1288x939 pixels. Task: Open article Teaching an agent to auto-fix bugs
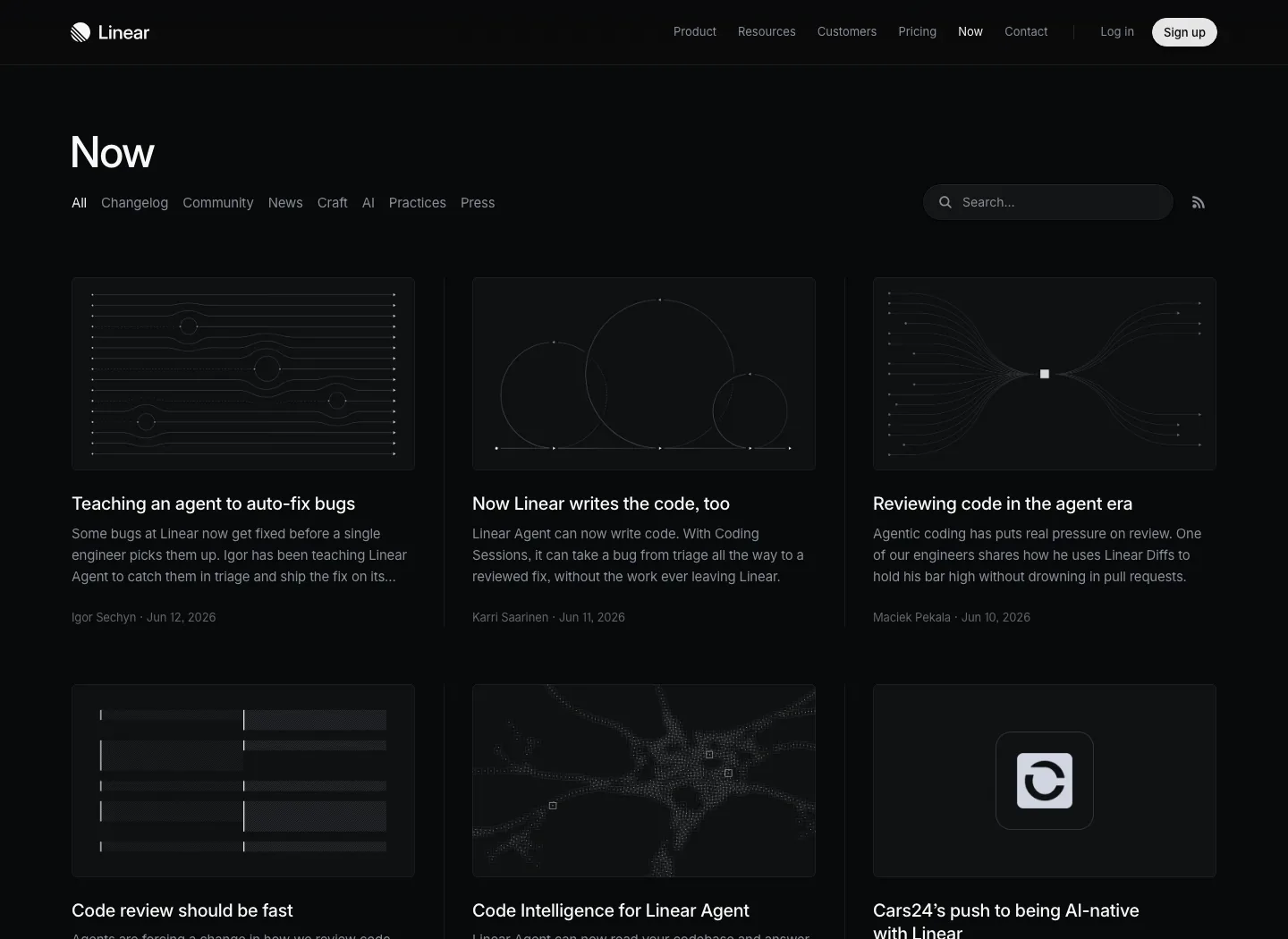pyautogui.click(x=214, y=503)
